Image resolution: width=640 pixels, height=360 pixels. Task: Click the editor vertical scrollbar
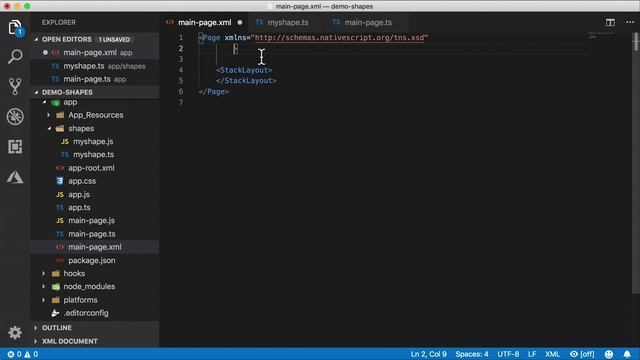click(636, 163)
